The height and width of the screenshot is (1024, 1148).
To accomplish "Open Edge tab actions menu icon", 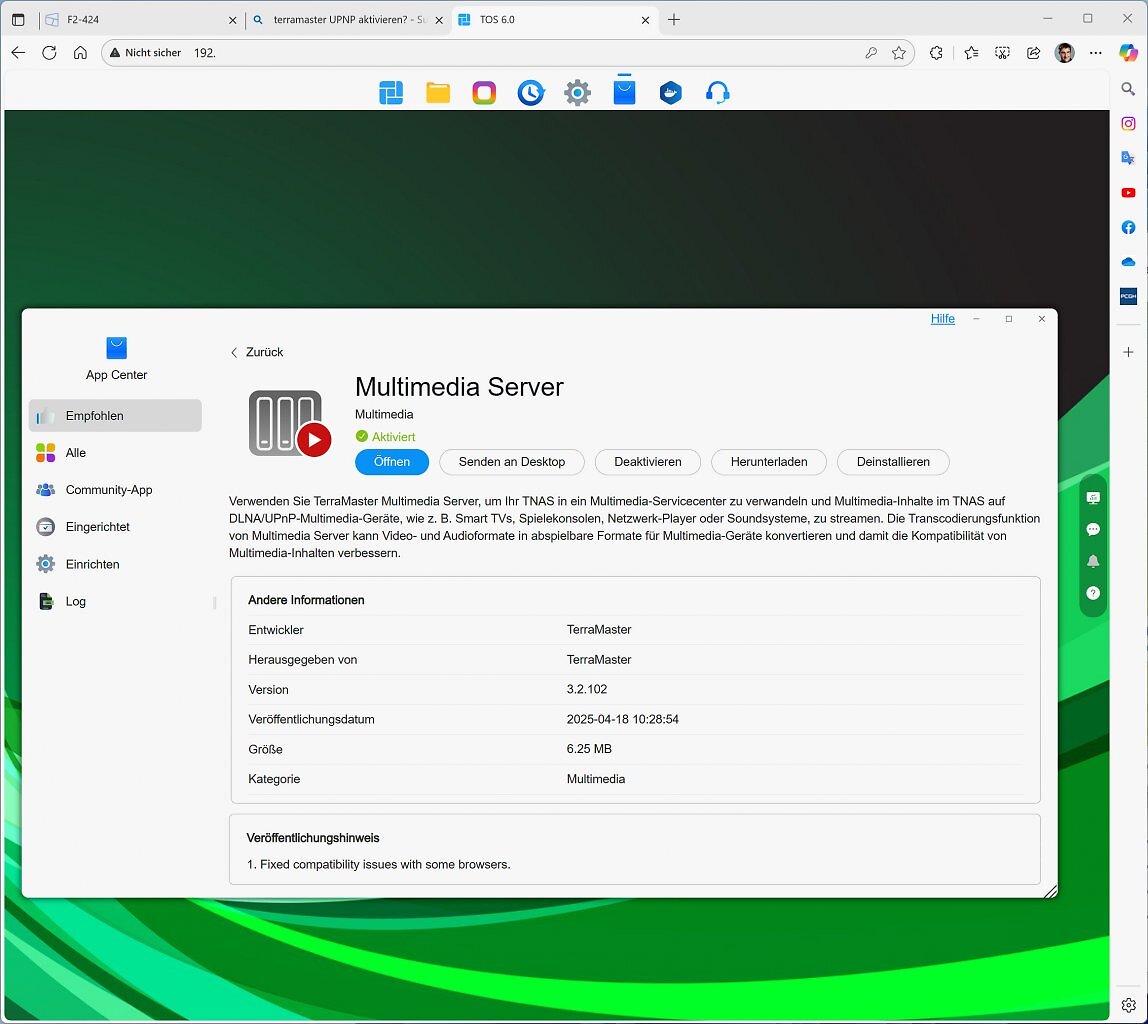I will (x=18, y=20).
